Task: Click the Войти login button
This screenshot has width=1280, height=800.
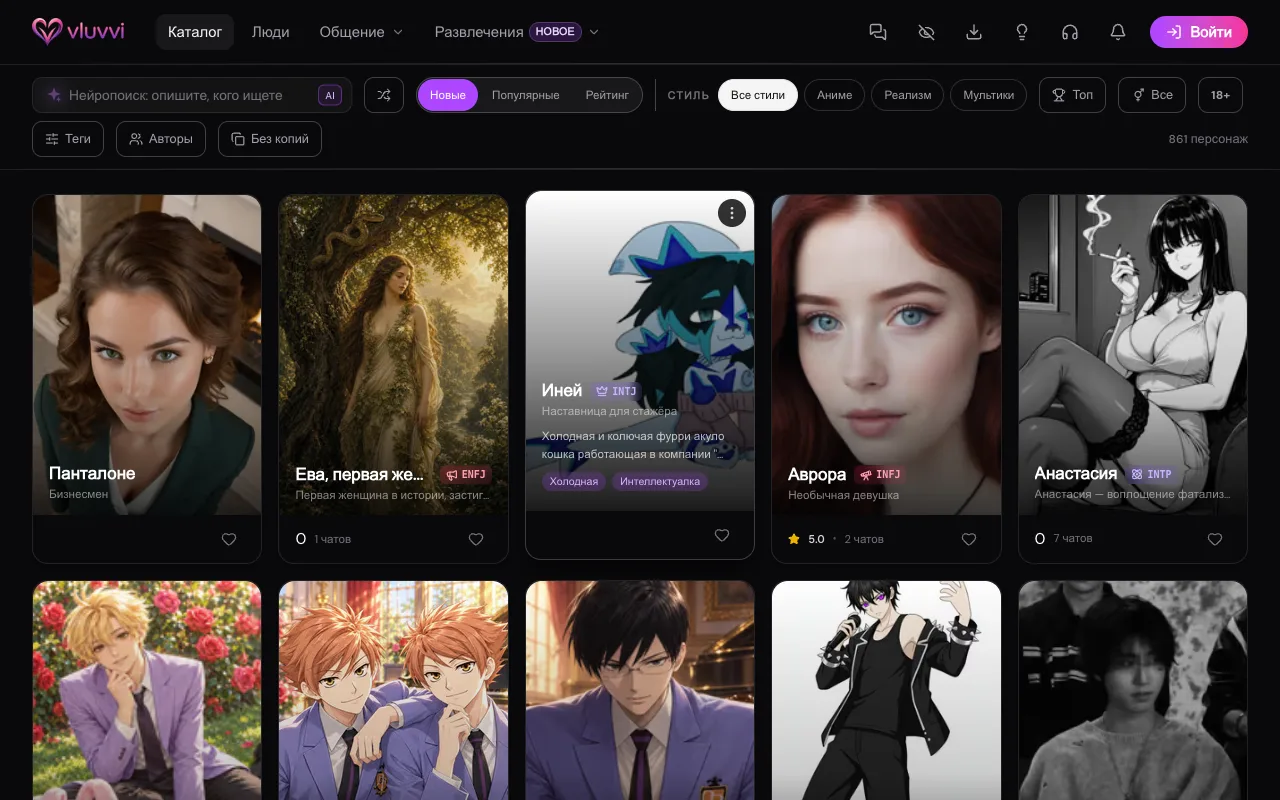Action: click(1199, 32)
